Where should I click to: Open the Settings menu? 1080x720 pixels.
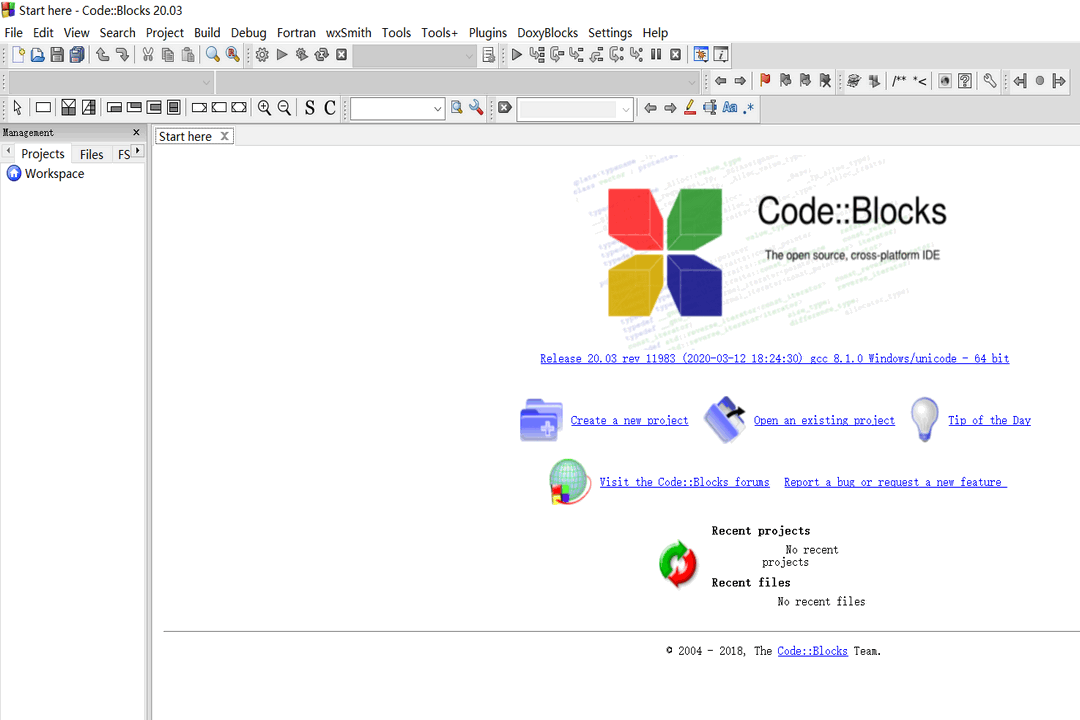click(610, 32)
